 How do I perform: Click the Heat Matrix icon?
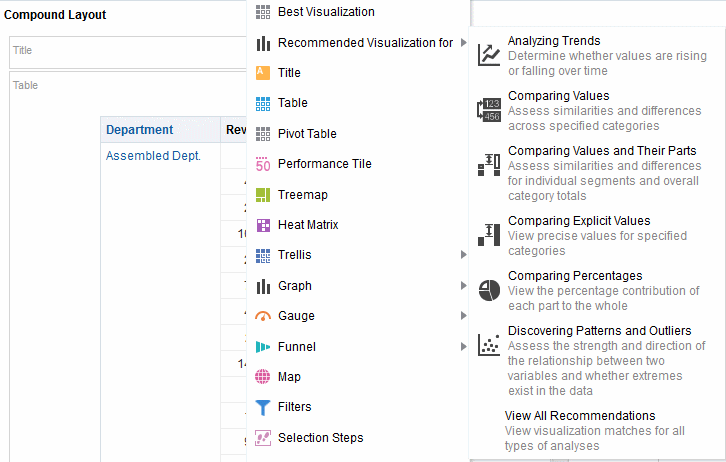click(263, 225)
